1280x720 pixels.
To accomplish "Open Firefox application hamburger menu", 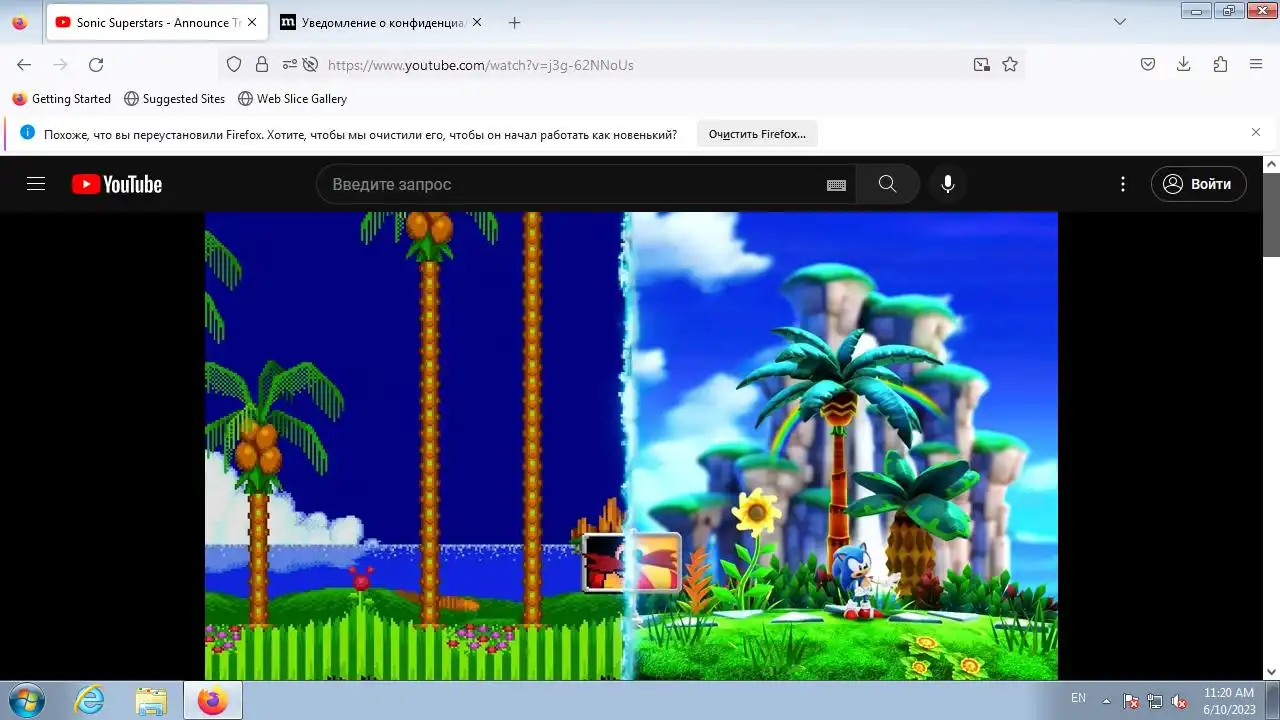I will click(x=1256, y=64).
